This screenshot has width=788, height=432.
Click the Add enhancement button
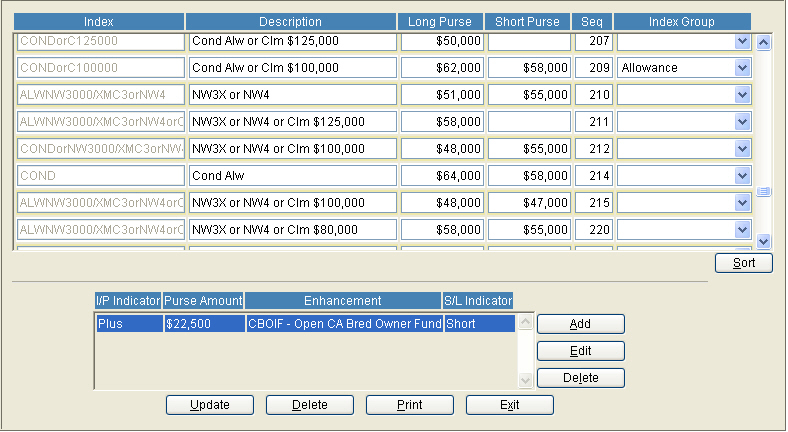tap(580, 324)
